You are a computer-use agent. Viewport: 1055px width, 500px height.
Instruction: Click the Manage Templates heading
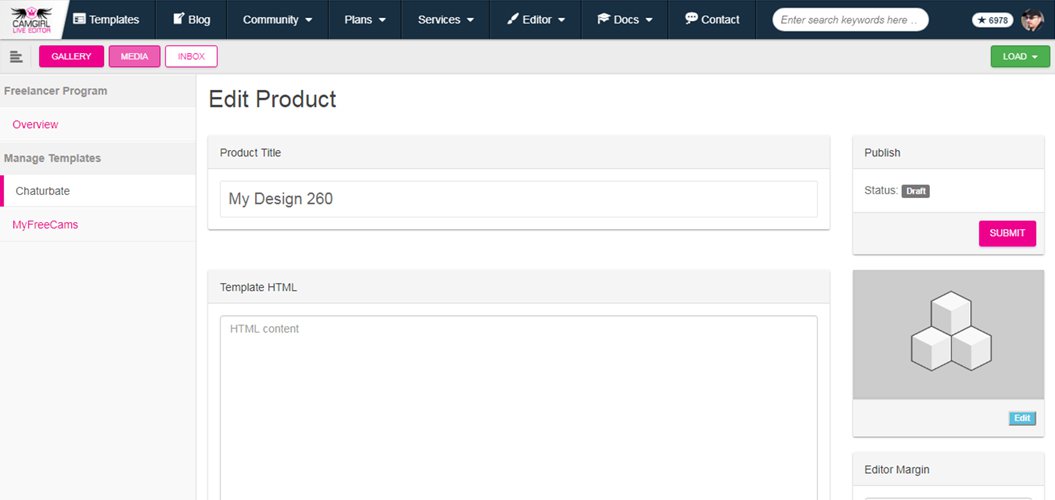(x=52, y=158)
